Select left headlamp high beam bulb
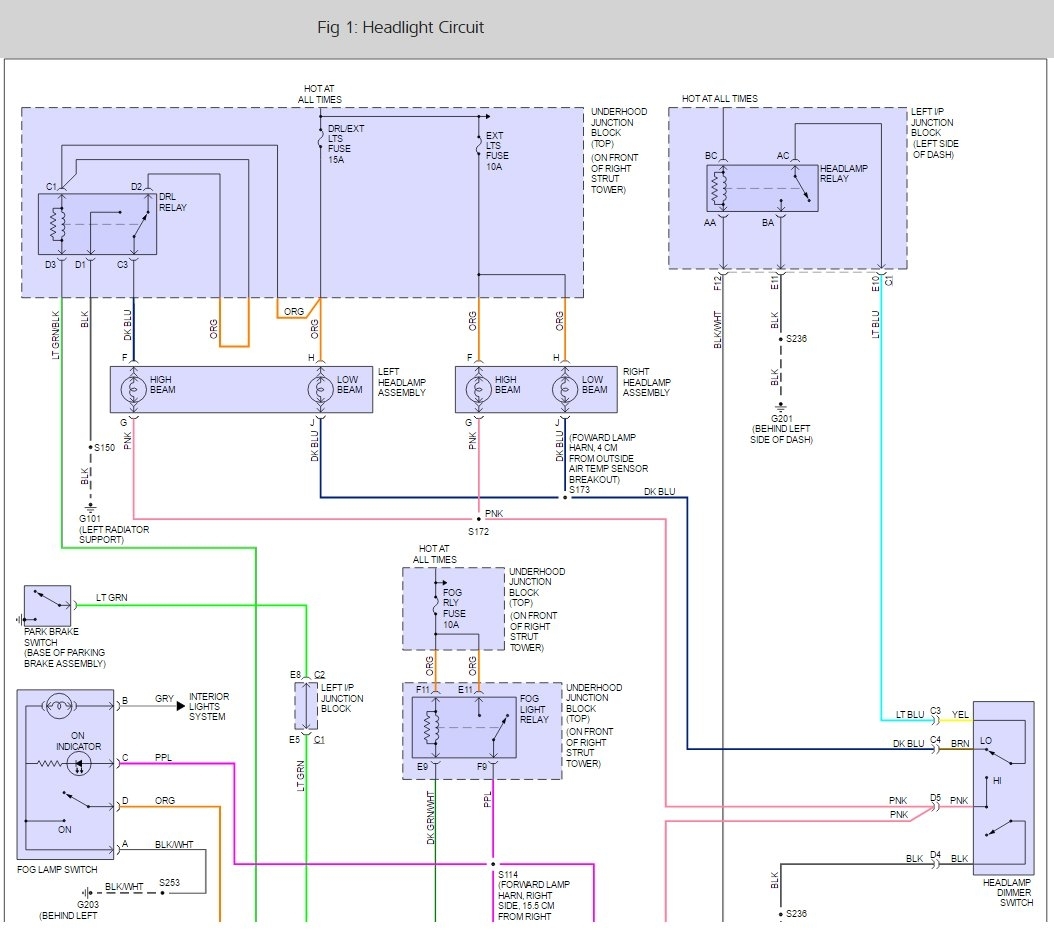Image resolution: width=1054 pixels, height=930 pixels. (x=132, y=390)
